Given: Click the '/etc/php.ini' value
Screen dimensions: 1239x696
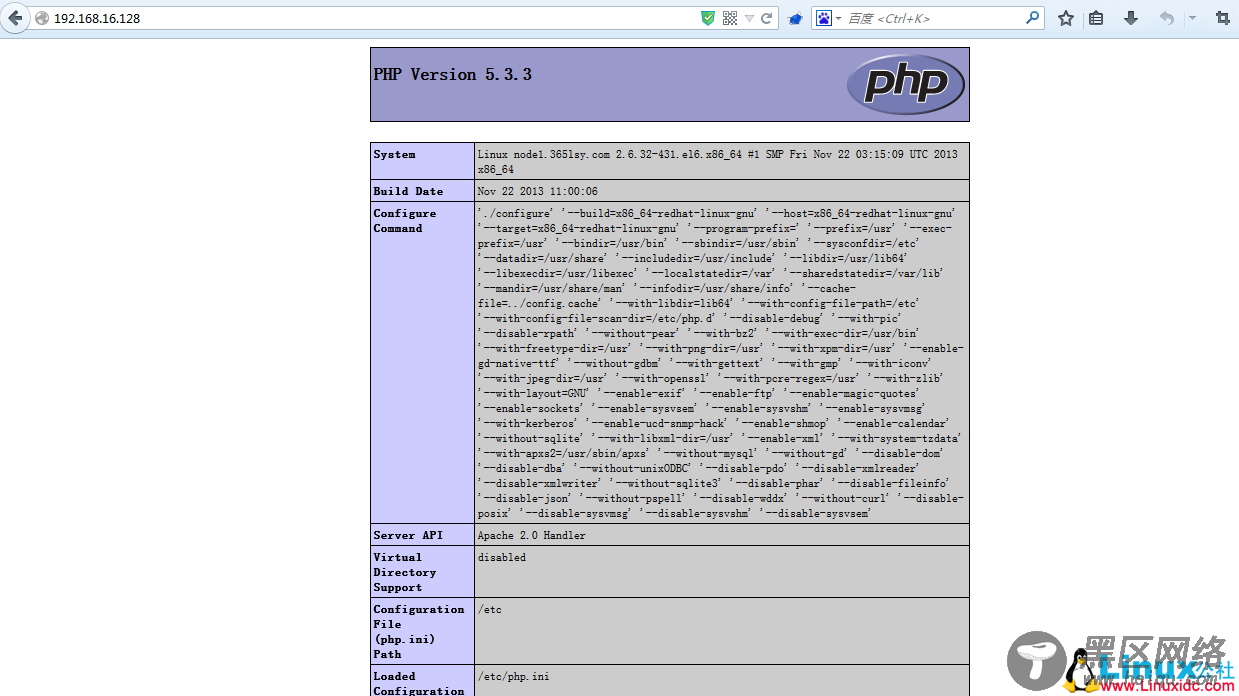Looking at the screenshot, I should (513, 677).
